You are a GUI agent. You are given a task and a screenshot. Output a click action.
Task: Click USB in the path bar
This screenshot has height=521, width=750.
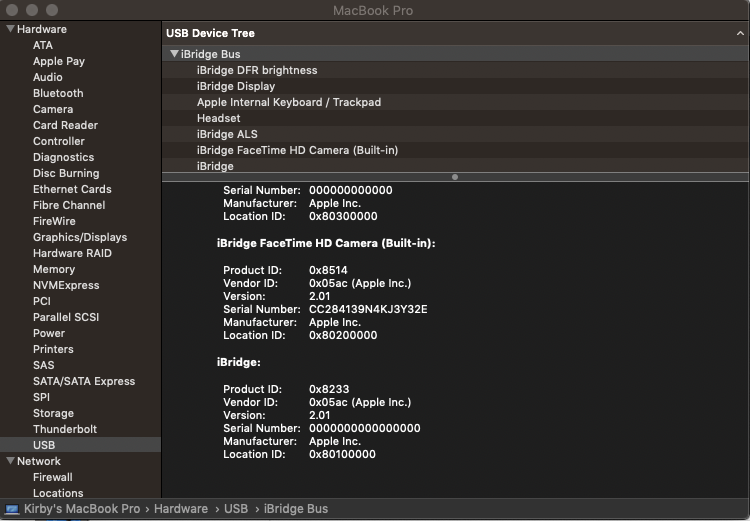236,509
